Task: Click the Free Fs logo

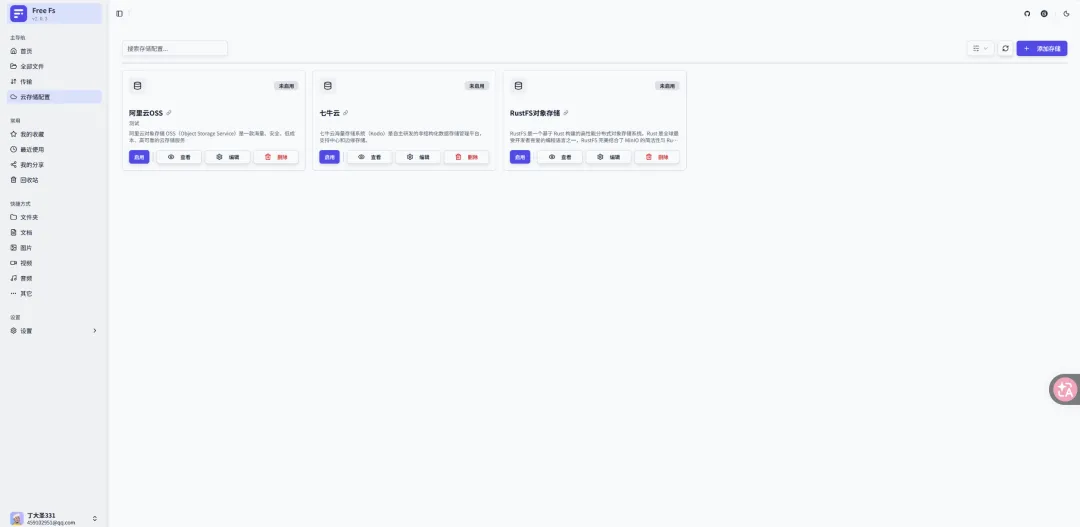Action: pyautogui.click(x=19, y=13)
